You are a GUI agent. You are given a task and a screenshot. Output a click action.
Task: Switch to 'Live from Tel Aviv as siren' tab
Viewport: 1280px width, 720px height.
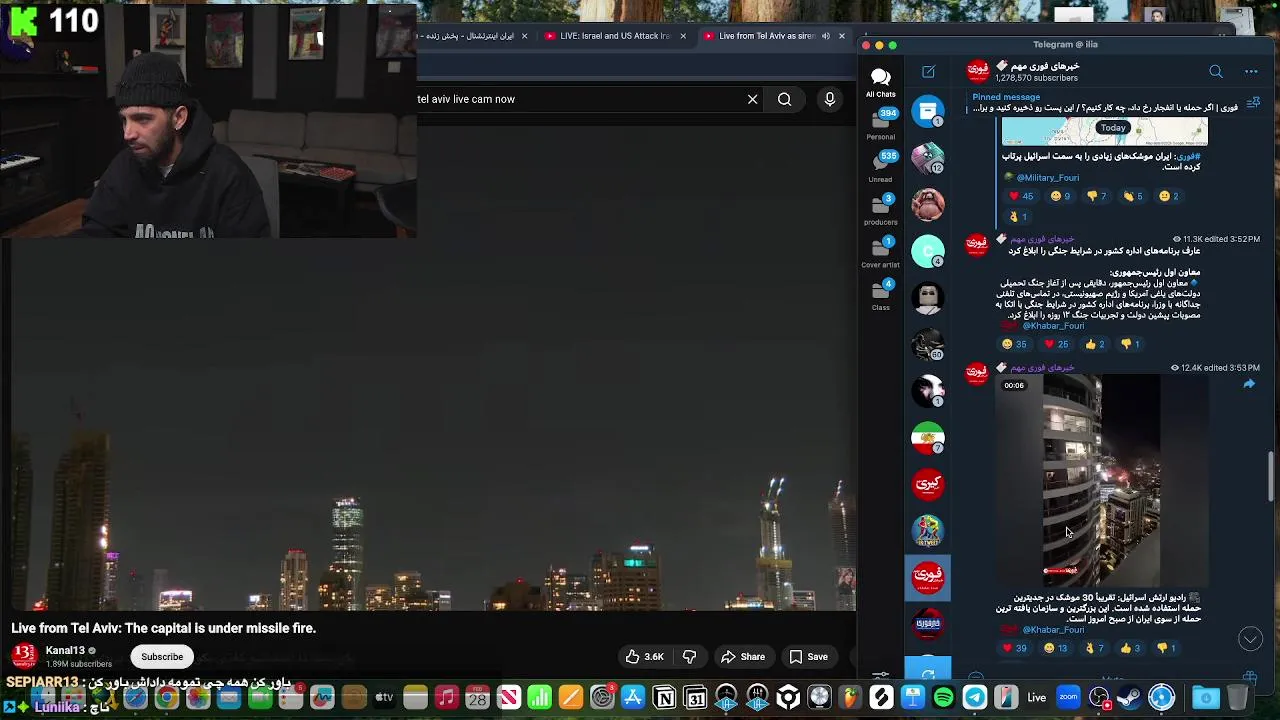[765, 36]
